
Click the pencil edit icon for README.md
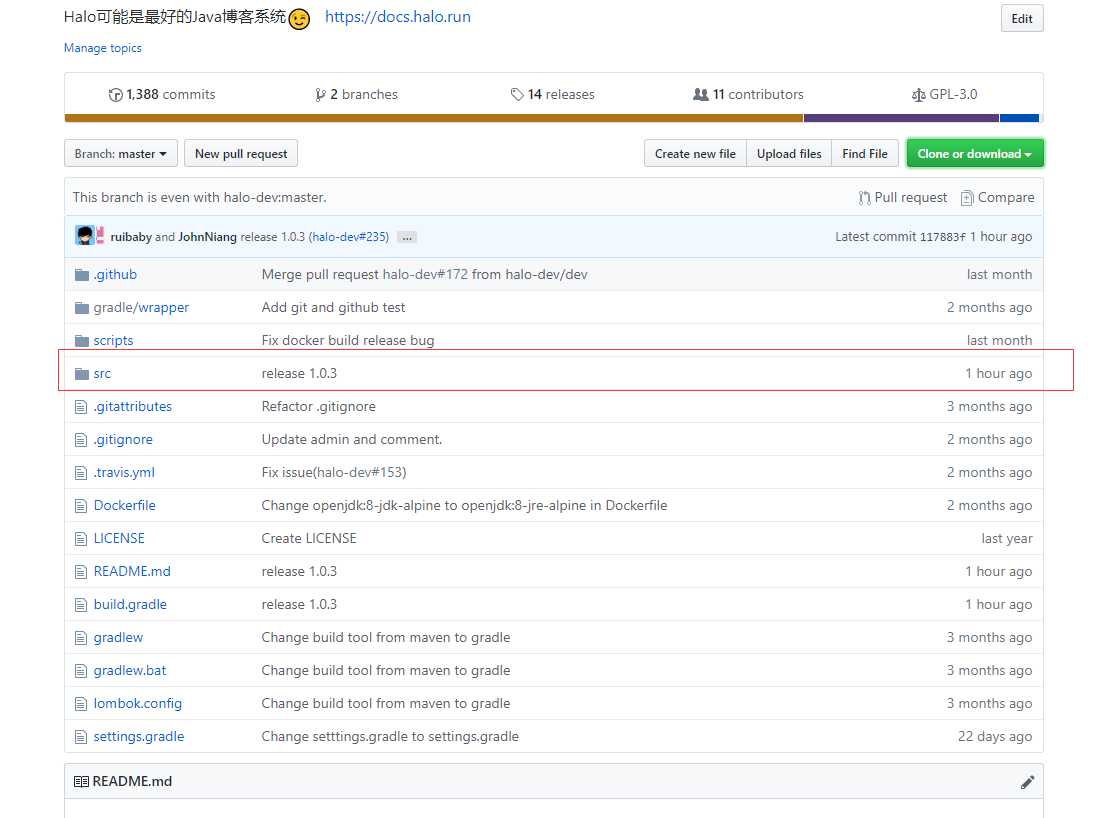click(1027, 782)
